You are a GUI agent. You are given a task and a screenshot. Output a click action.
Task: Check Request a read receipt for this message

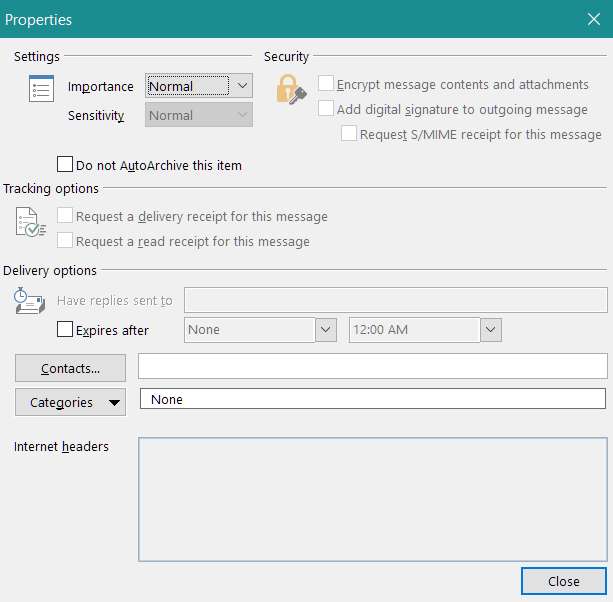coord(66,241)
